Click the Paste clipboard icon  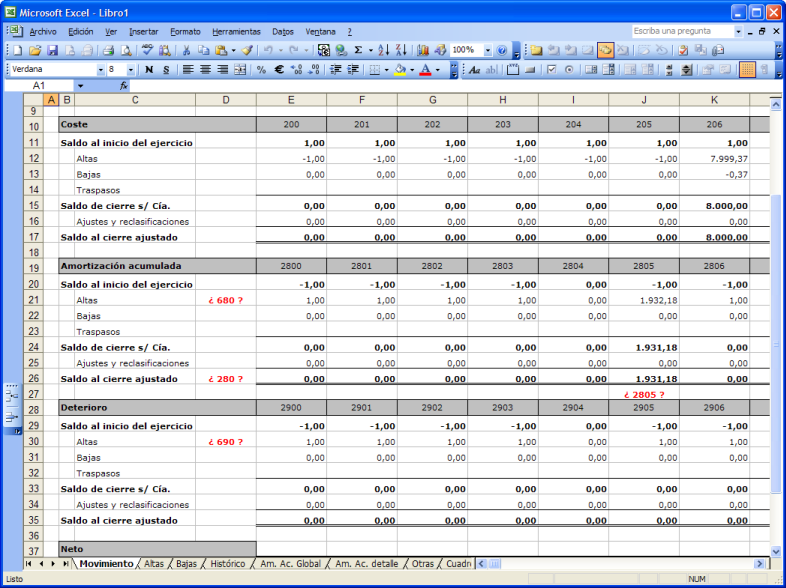221,50
